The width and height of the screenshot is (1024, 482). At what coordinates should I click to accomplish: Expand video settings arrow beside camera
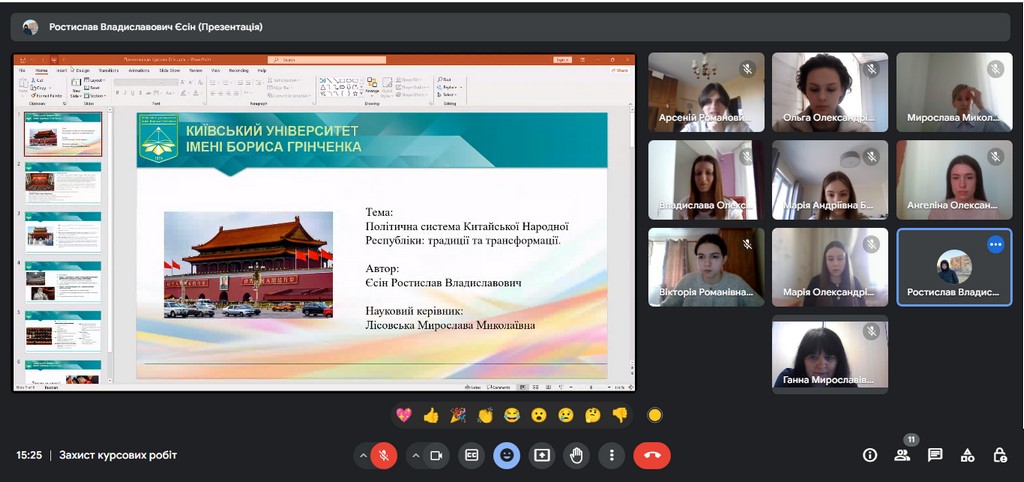pos(415,455)
